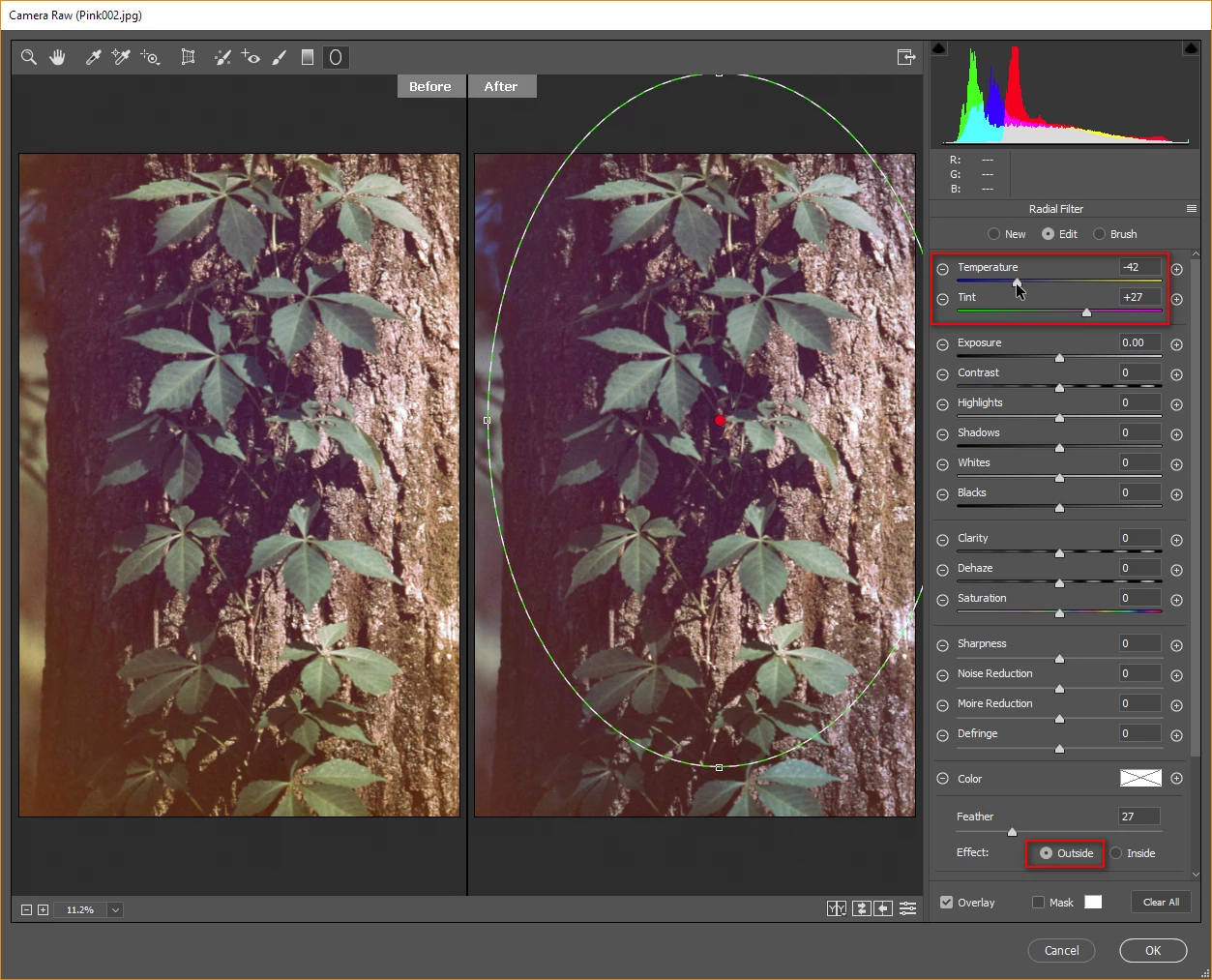Decrease Defringe with minus icon
Image resolution: width=1212 pixels, height=980 pixels.
tap(942, 735)
